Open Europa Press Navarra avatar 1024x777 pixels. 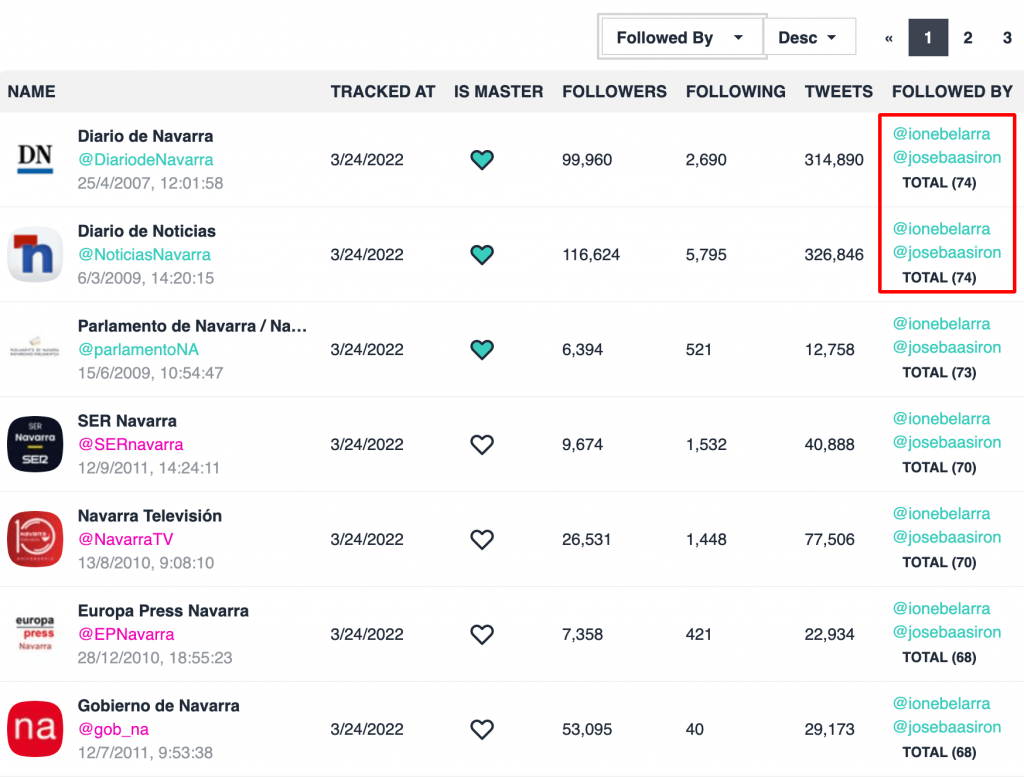pos(35,633)
